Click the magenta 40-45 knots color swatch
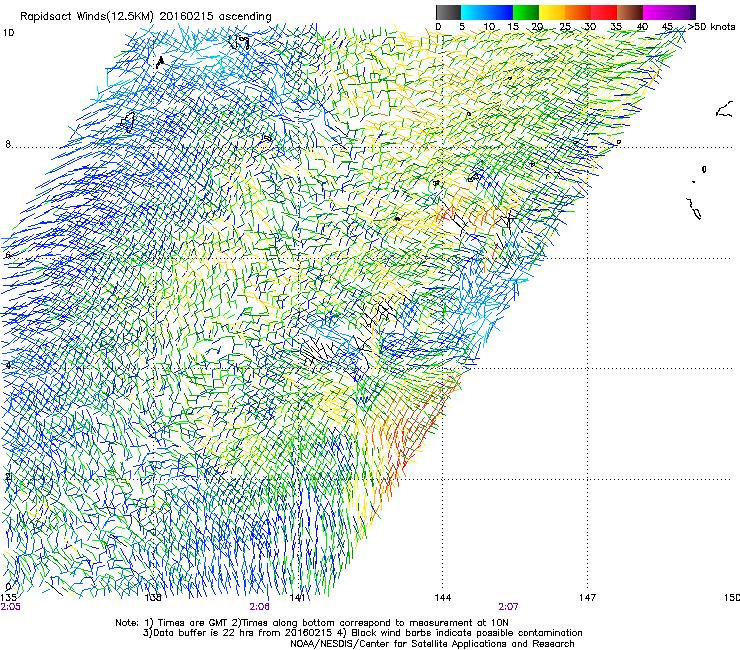740x650 pixels. (656, 12)
